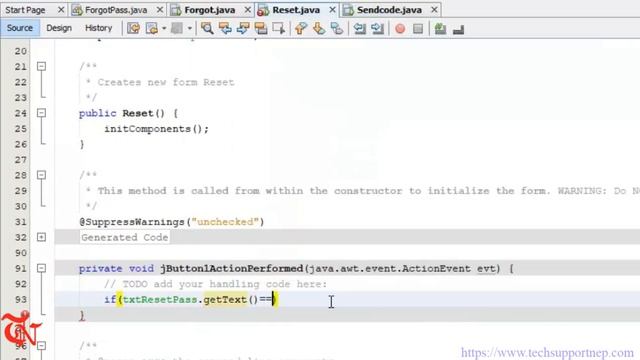Toggle Bookmark icon in editor toolbar
The width and height of the screenshot is (640, 360).
pos(337,28)
